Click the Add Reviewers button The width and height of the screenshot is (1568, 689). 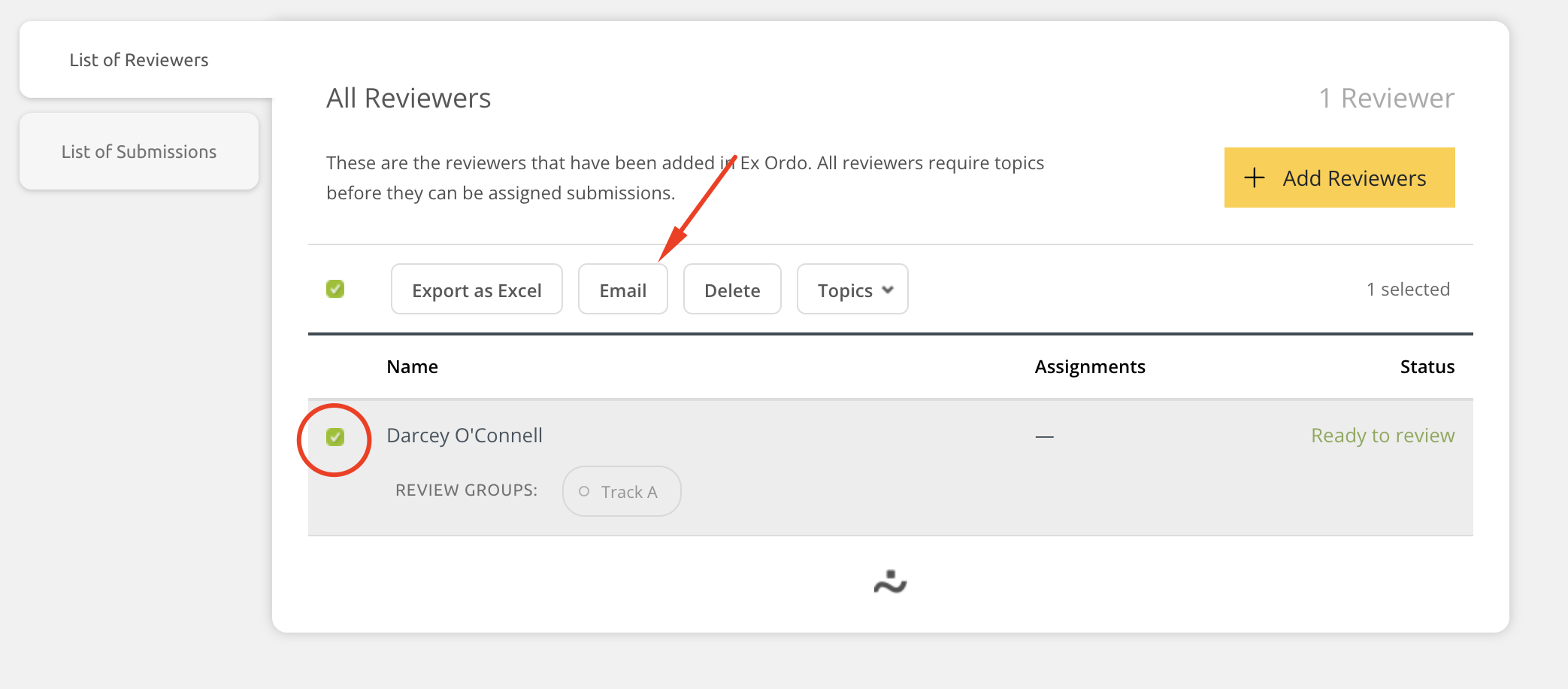pyautogui.click(x=1339, y=178)
